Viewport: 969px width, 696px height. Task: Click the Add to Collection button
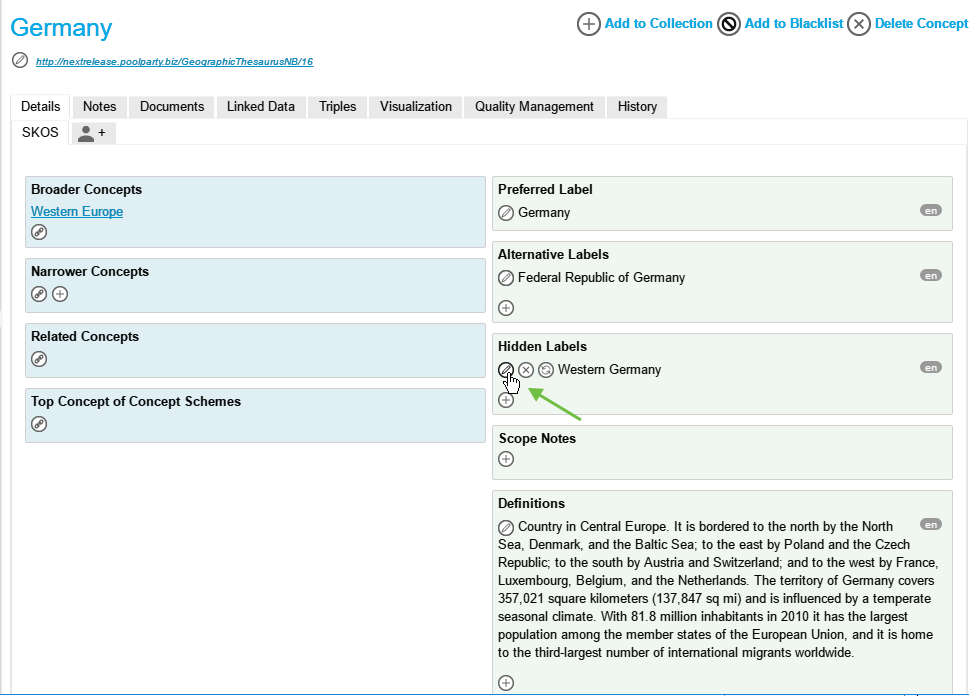click(645, 24)
